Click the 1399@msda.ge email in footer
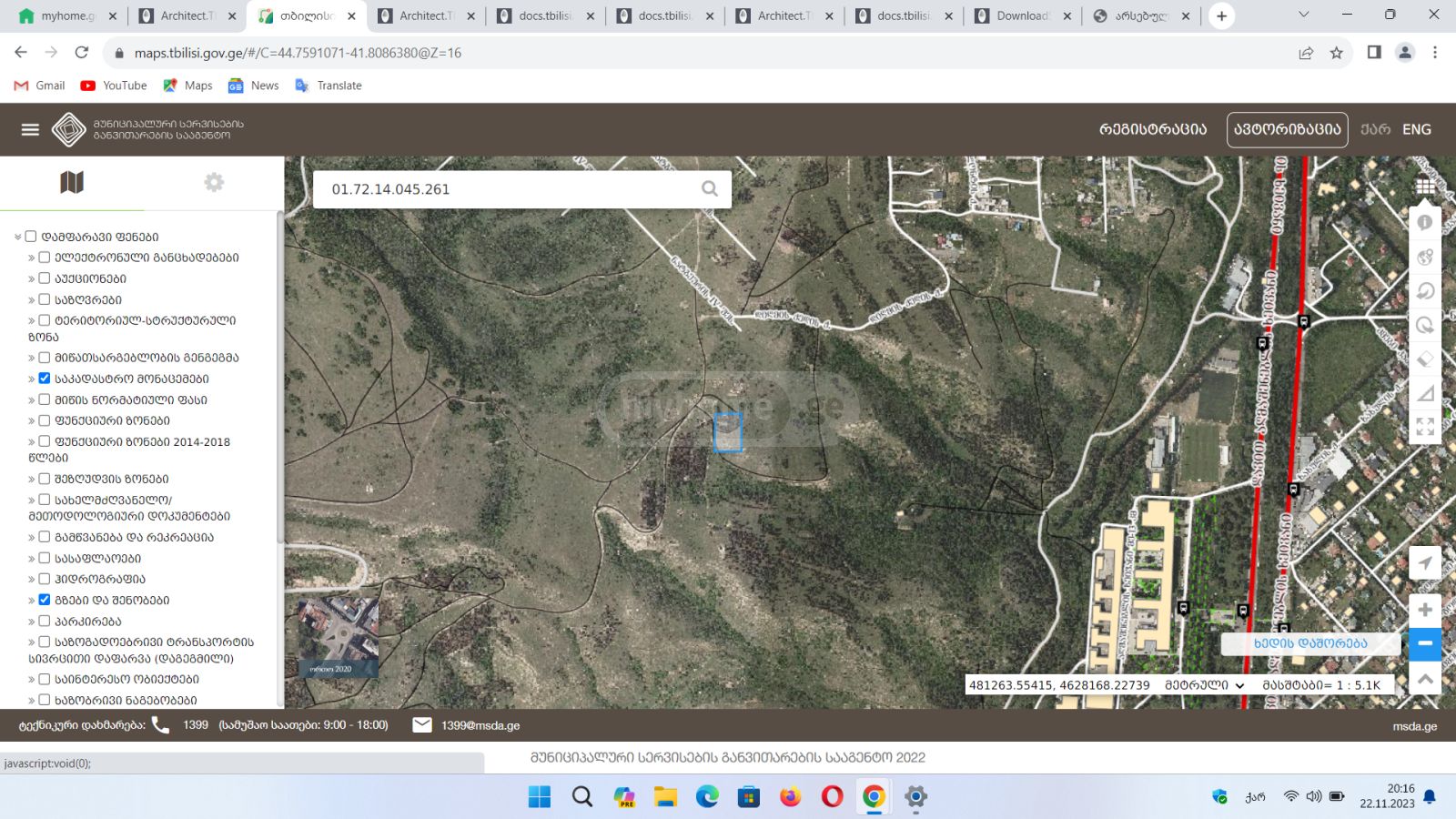1456x819 pixels. click(480, 725)
